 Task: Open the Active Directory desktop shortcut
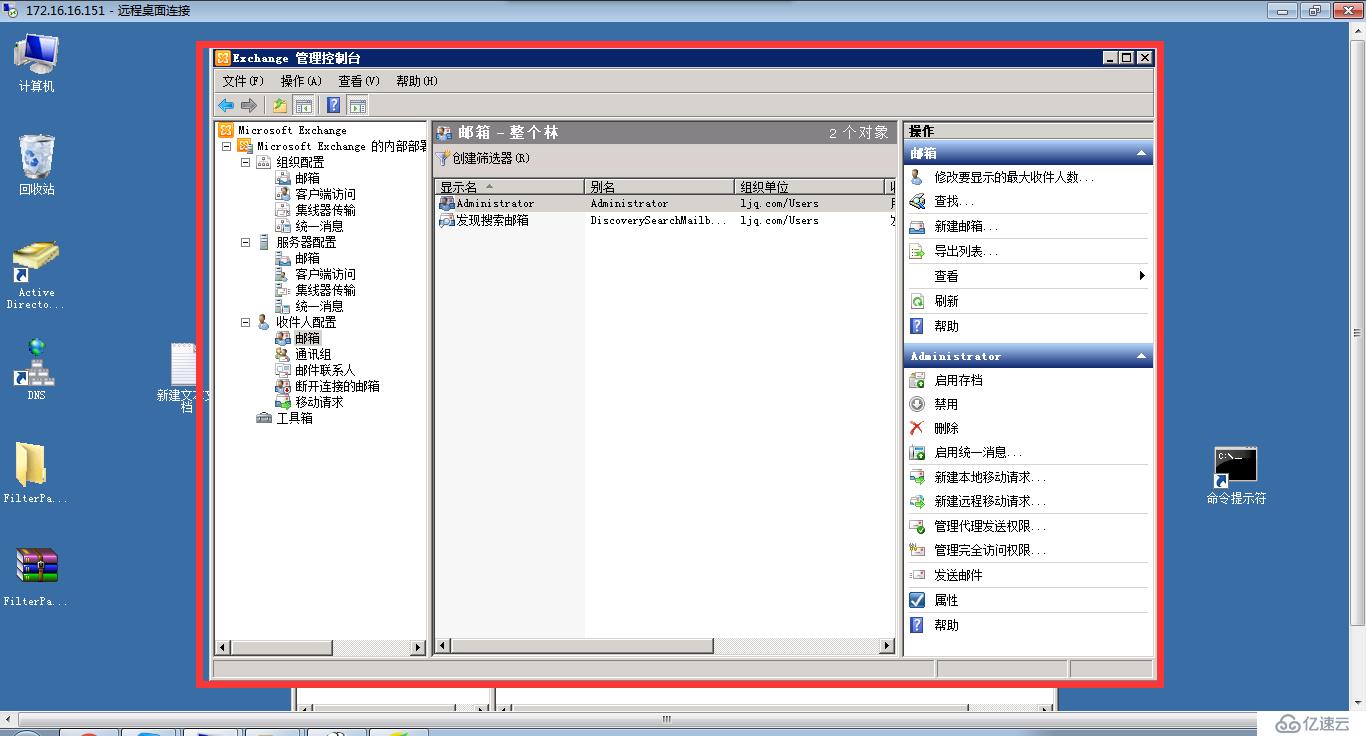36,275
